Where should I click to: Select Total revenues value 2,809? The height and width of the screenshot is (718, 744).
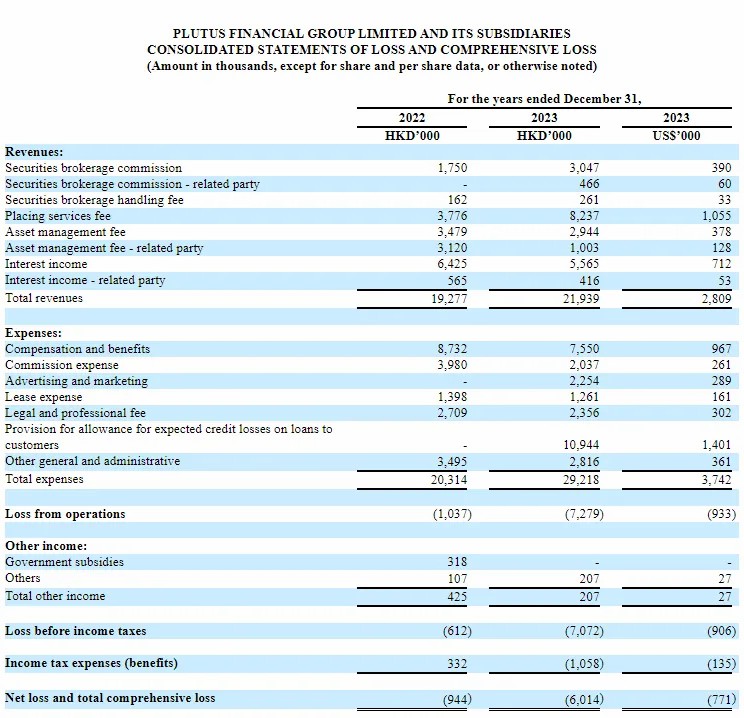(716, 298)
